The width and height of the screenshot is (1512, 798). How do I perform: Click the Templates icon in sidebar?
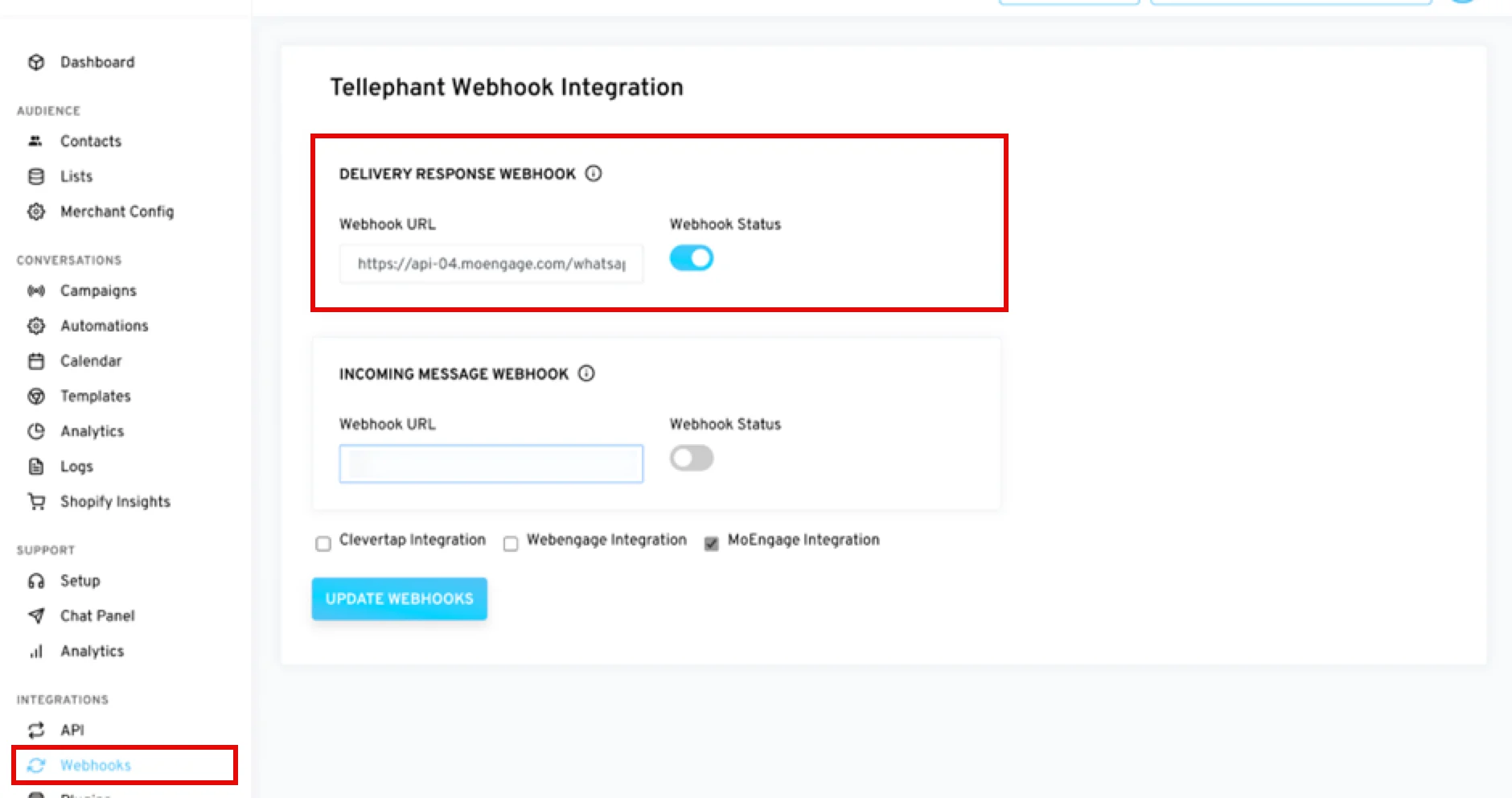36,396
